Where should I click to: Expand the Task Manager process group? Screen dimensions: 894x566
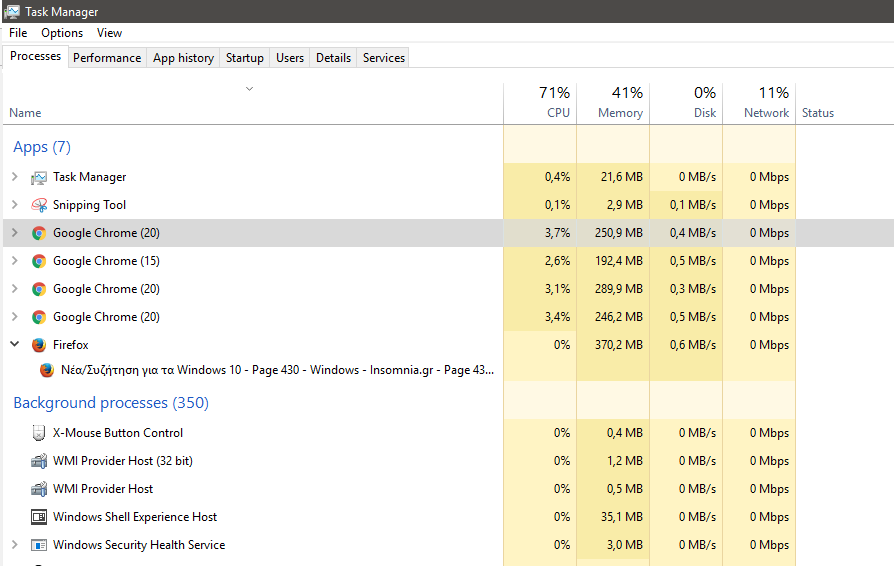[x=15, y=177]
